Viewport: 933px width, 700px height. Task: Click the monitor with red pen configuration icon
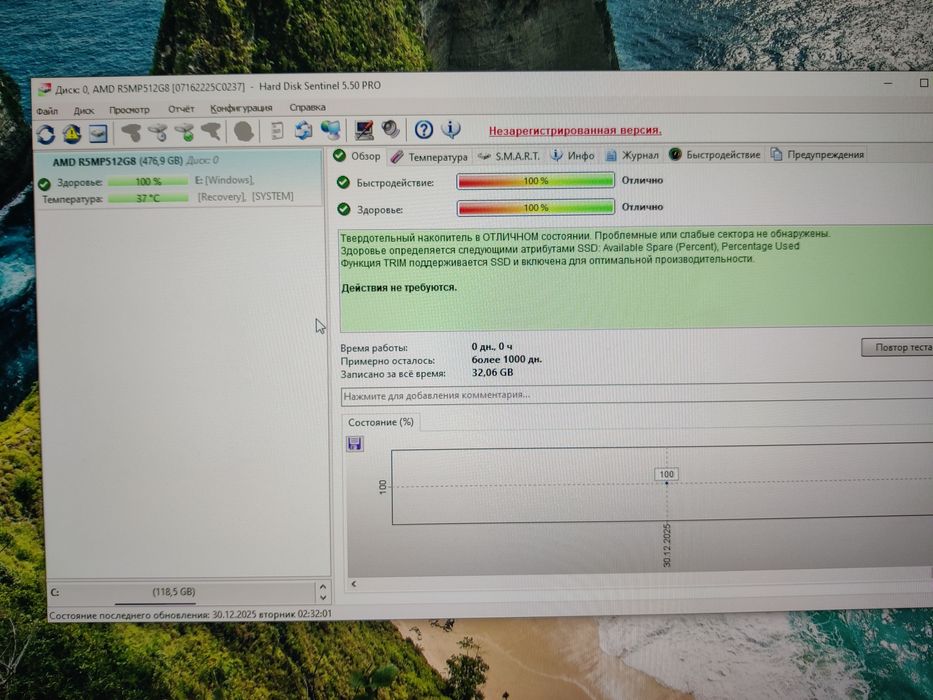(x=364, y=129)
